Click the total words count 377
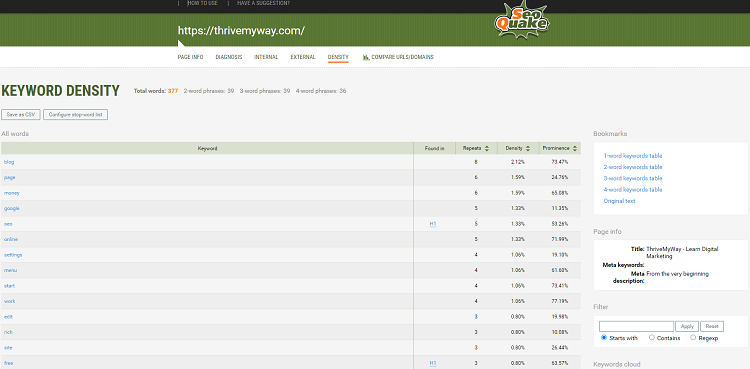 [x=173, y=91]
